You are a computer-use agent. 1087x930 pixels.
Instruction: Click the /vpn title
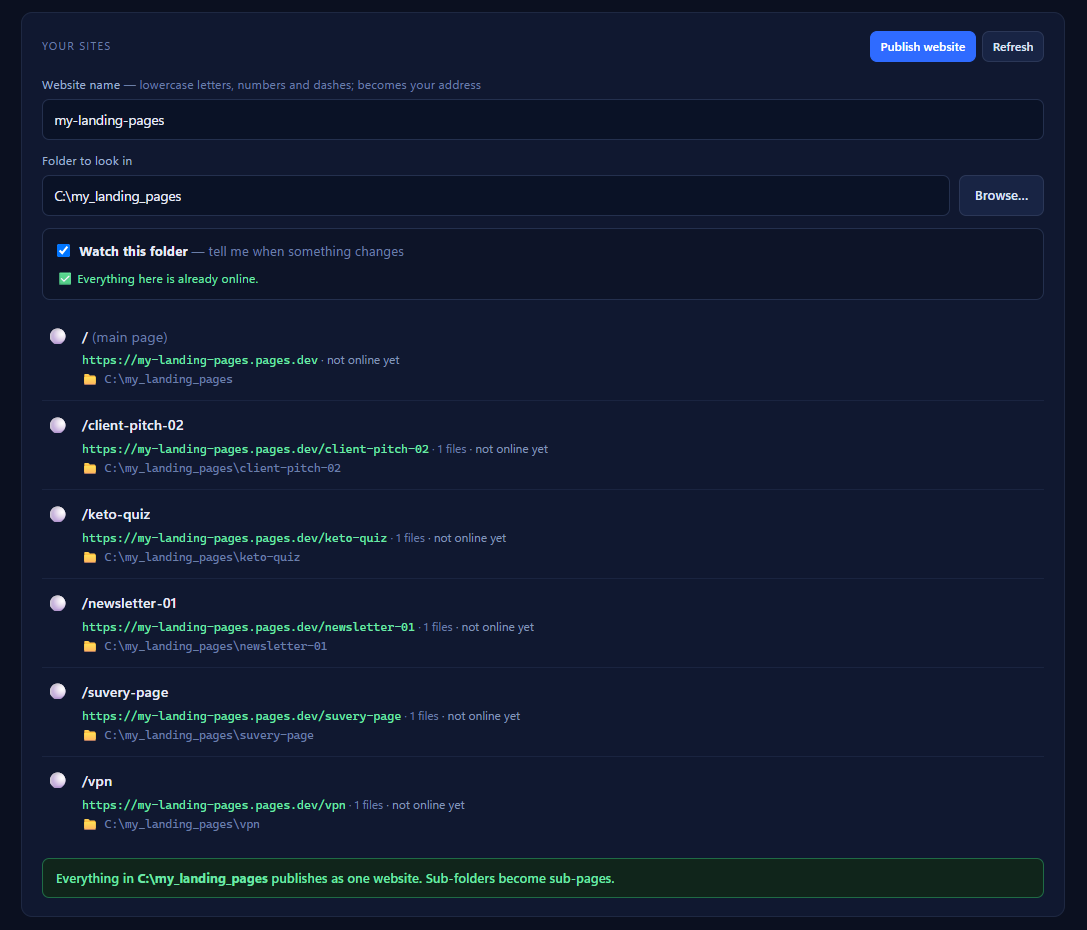tap(97, 781)
